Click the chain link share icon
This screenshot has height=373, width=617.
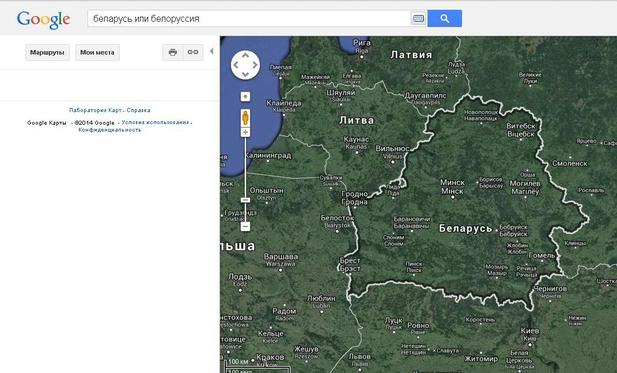coord(193,52)
